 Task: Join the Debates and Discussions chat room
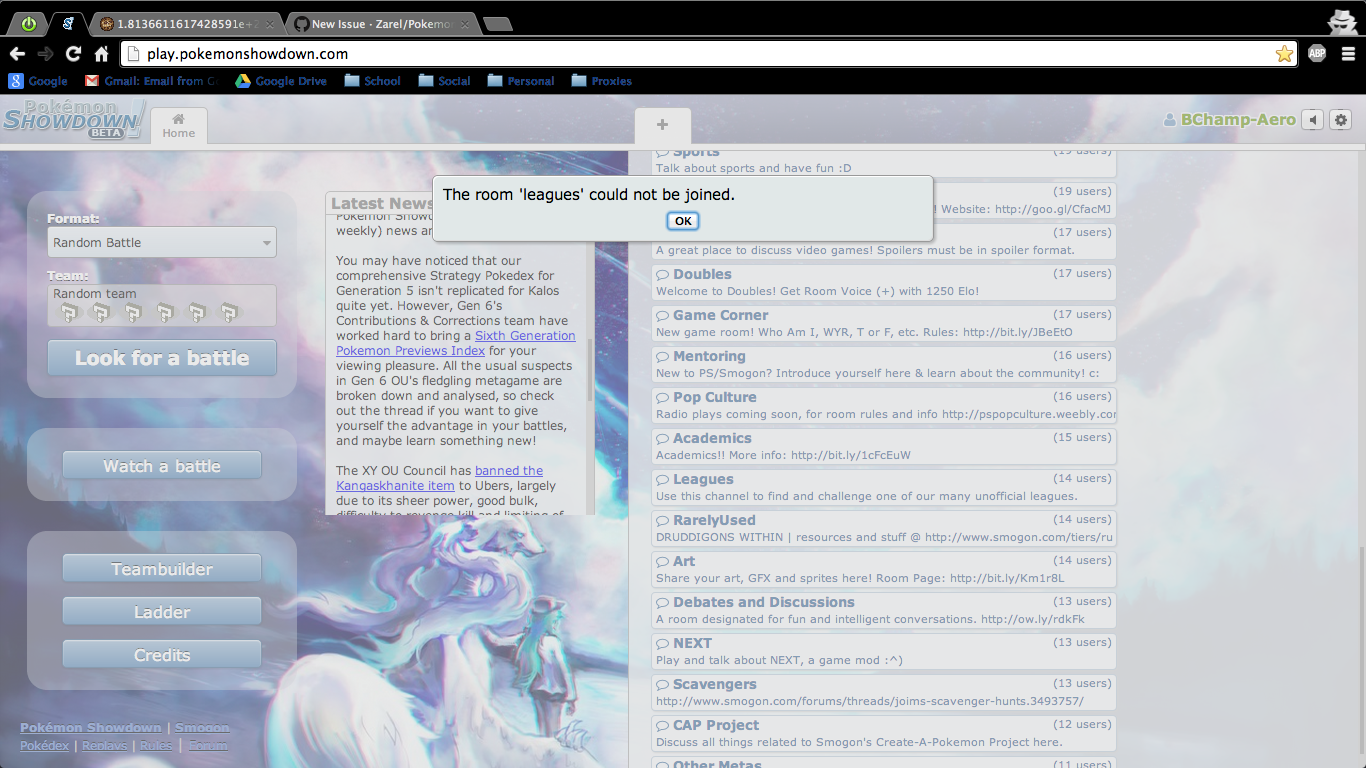click(884, 610)
